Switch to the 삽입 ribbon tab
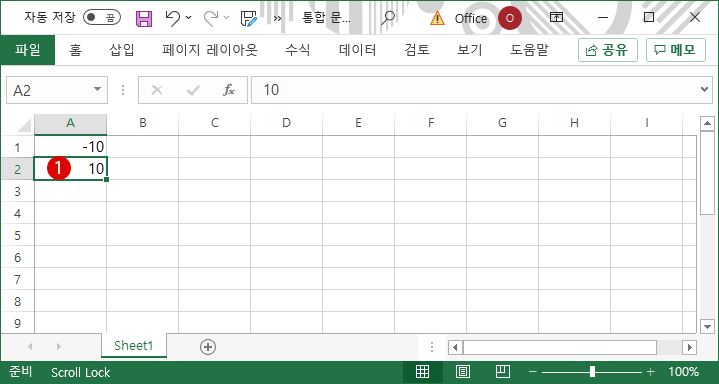Screen dimensions: 719x384 pos(122,50)
